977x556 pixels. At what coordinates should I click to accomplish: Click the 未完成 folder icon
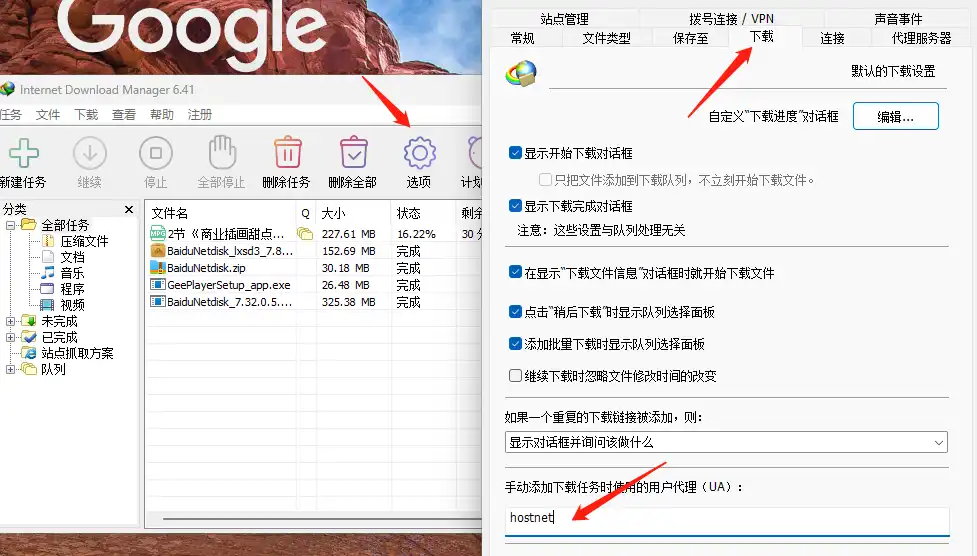click(x=29, y=321)
